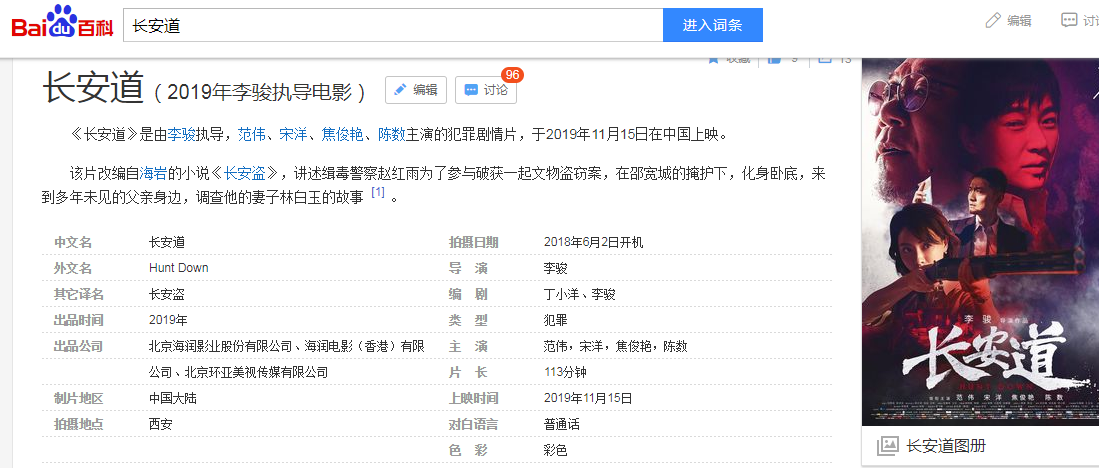Follow the 范伟 actor link
Viewport: 1099px width, 468px height.
[x=251, y=134]
